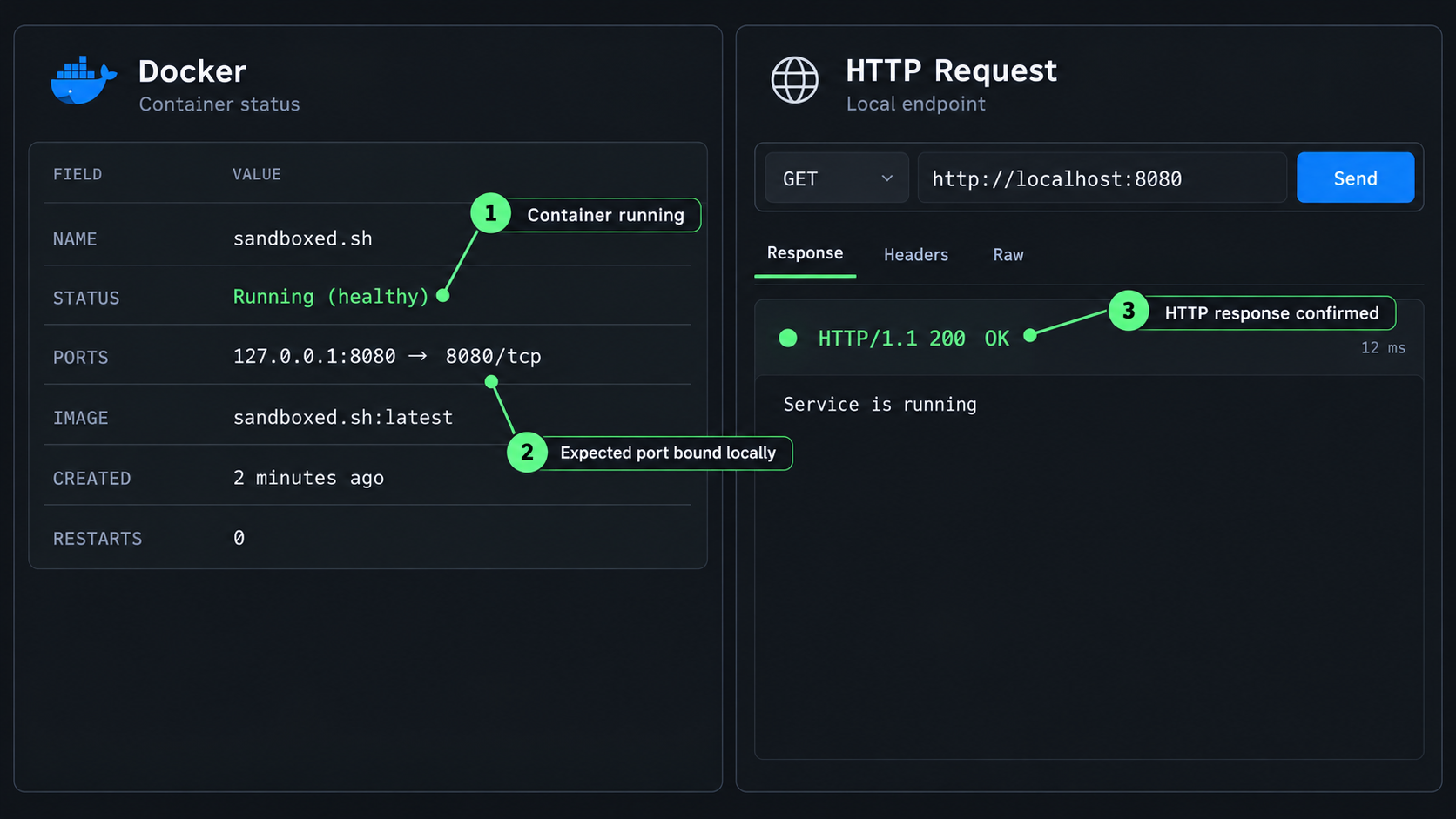Switch to the Response tab
This screenshot has height=819, width=1456.
point(805,253)
